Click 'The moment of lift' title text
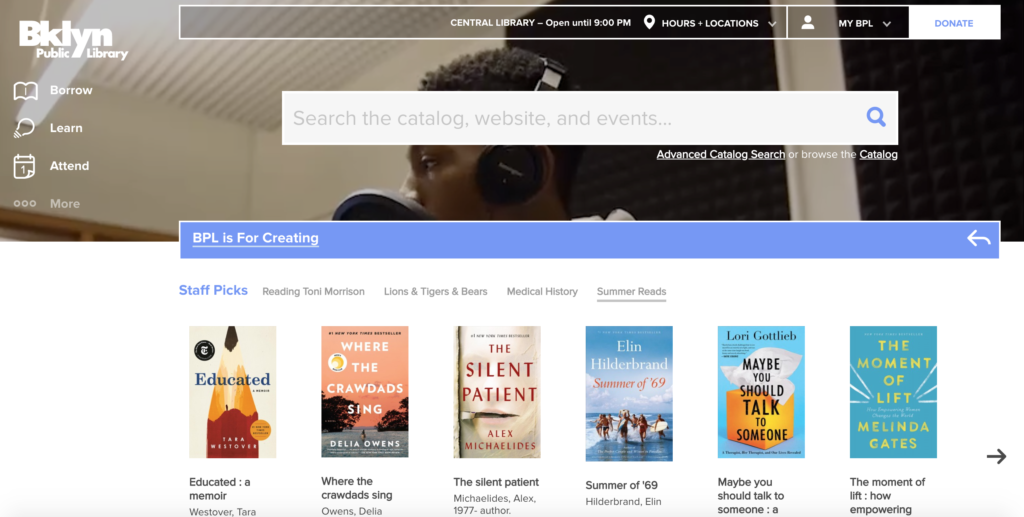The width and height of the screenshot is (1024, 517). coord(888,496)
